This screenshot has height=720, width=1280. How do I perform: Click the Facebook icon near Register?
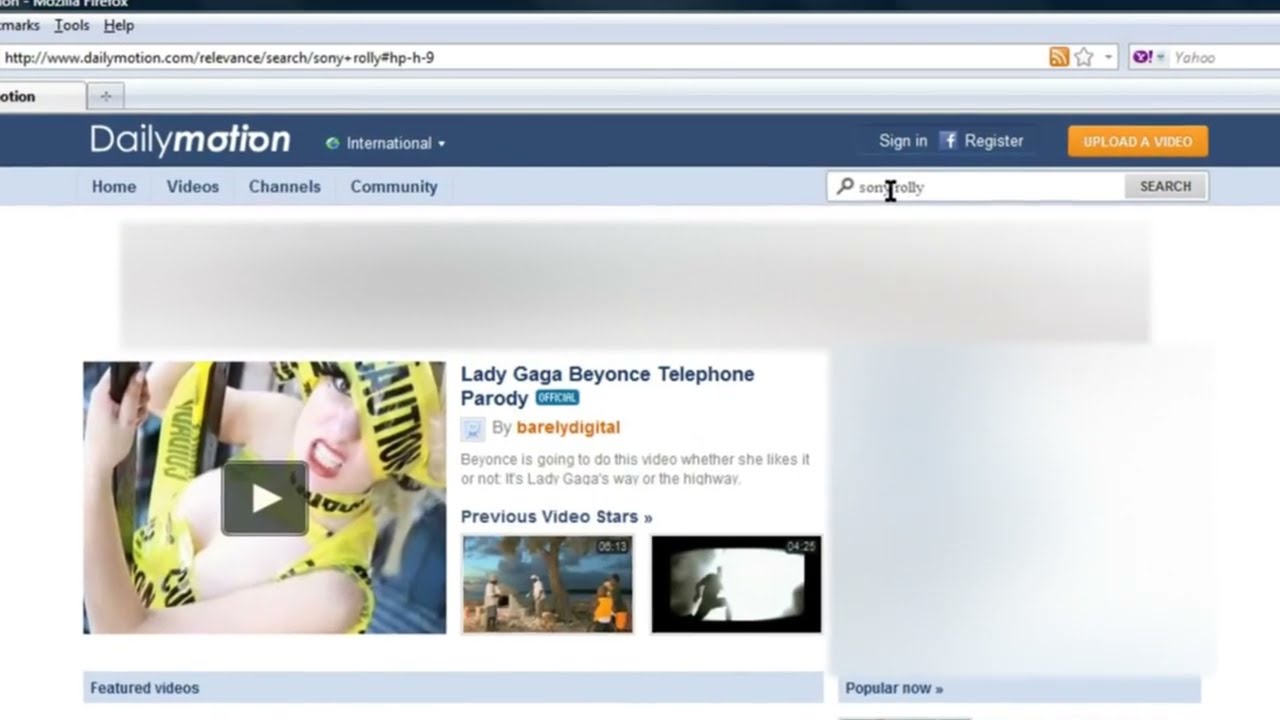coord(948,141)
